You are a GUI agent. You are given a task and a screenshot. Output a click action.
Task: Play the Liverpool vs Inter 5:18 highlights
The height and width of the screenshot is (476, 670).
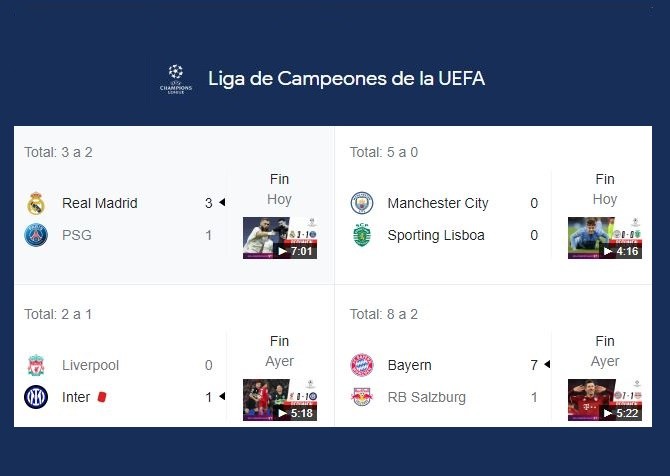tap(280, 400)
